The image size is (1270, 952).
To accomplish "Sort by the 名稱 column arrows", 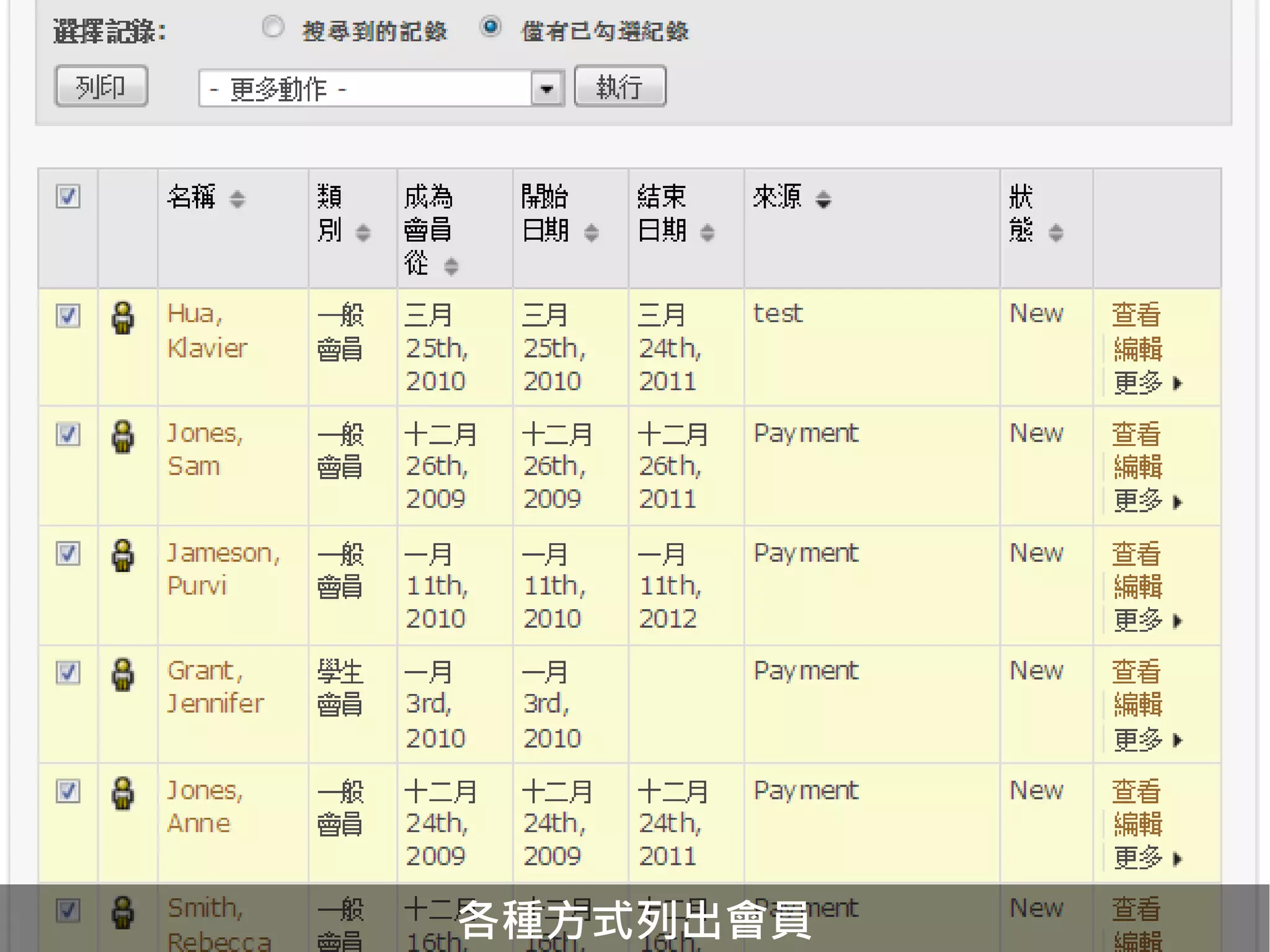I will [x=237, y=199].
